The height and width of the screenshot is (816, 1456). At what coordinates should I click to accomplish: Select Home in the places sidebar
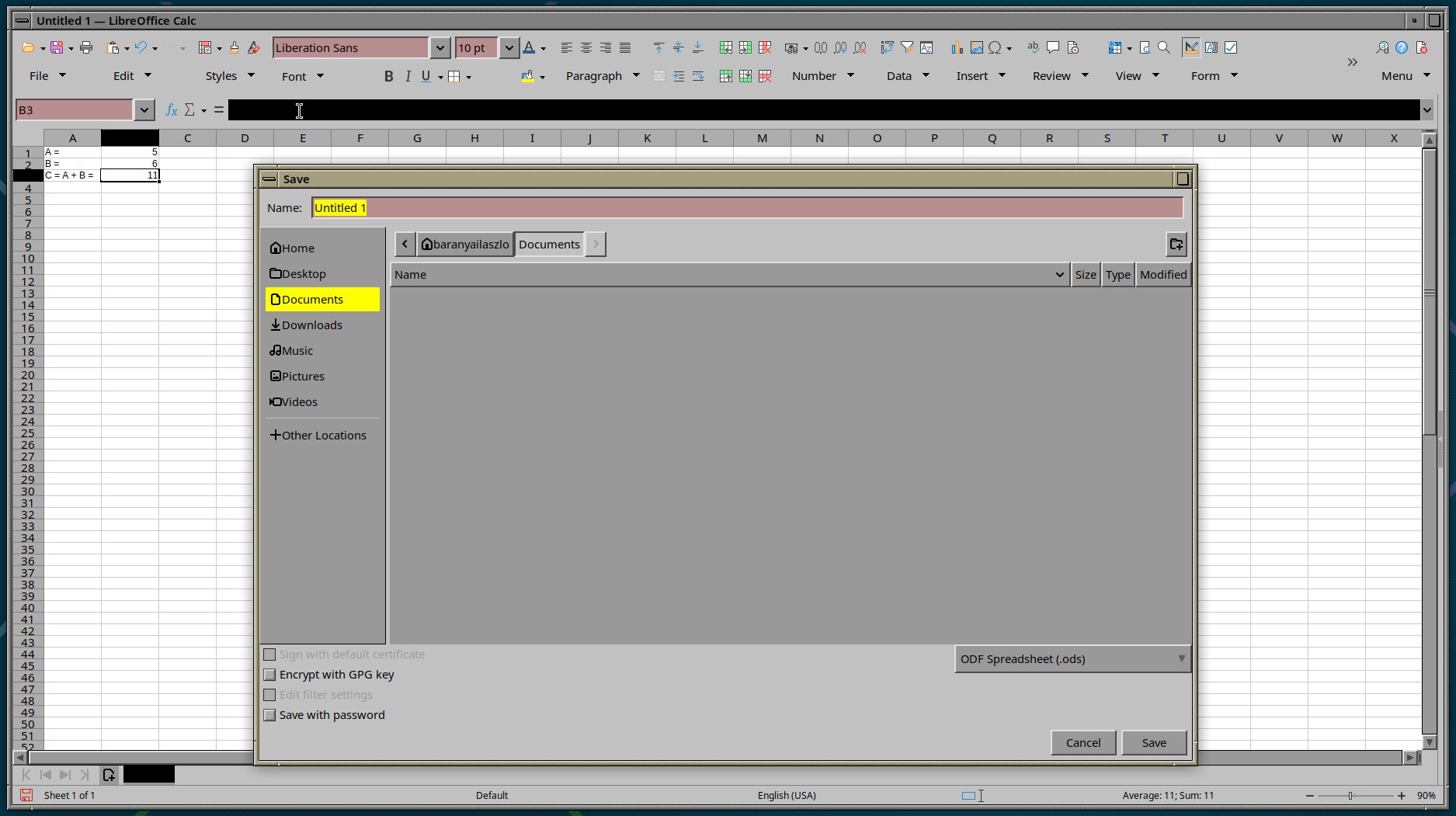322,248
